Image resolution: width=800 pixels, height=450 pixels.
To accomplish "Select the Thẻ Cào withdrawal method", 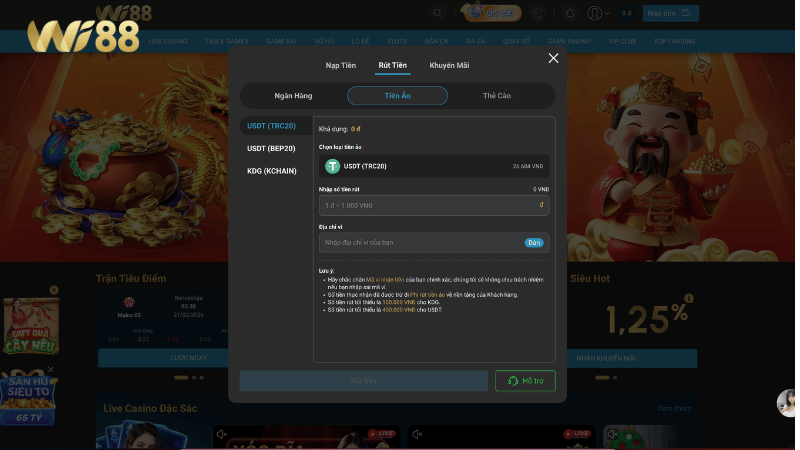I will tap(496, 95).
